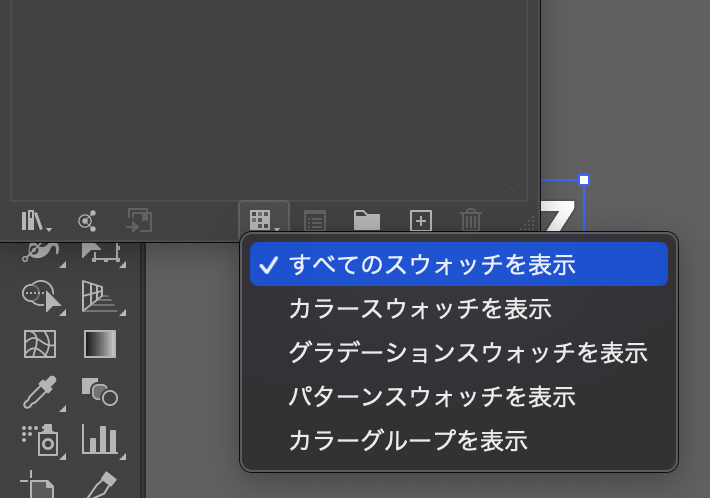Delete swatch with the trash icon
710x498 pixels.
(471, 220)
